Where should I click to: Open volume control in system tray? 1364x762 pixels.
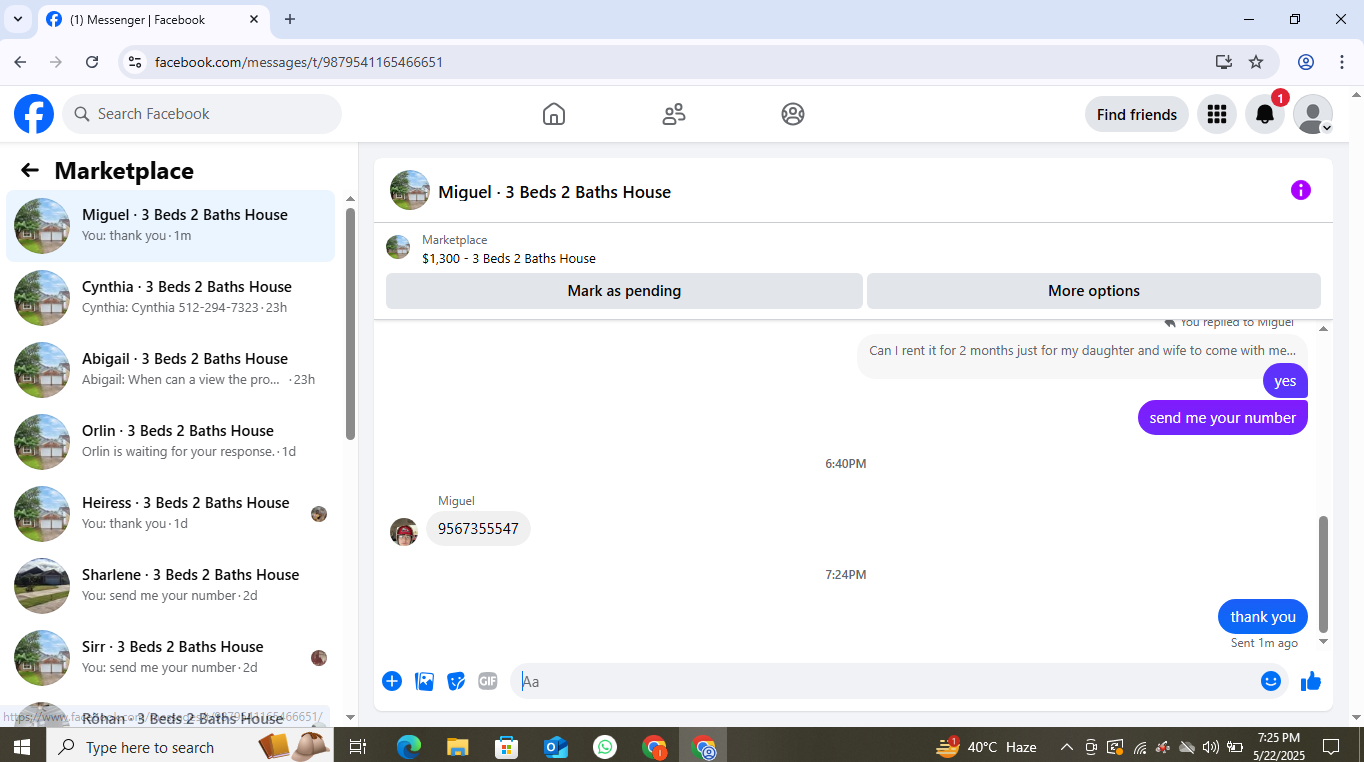tap(1210, 747)
